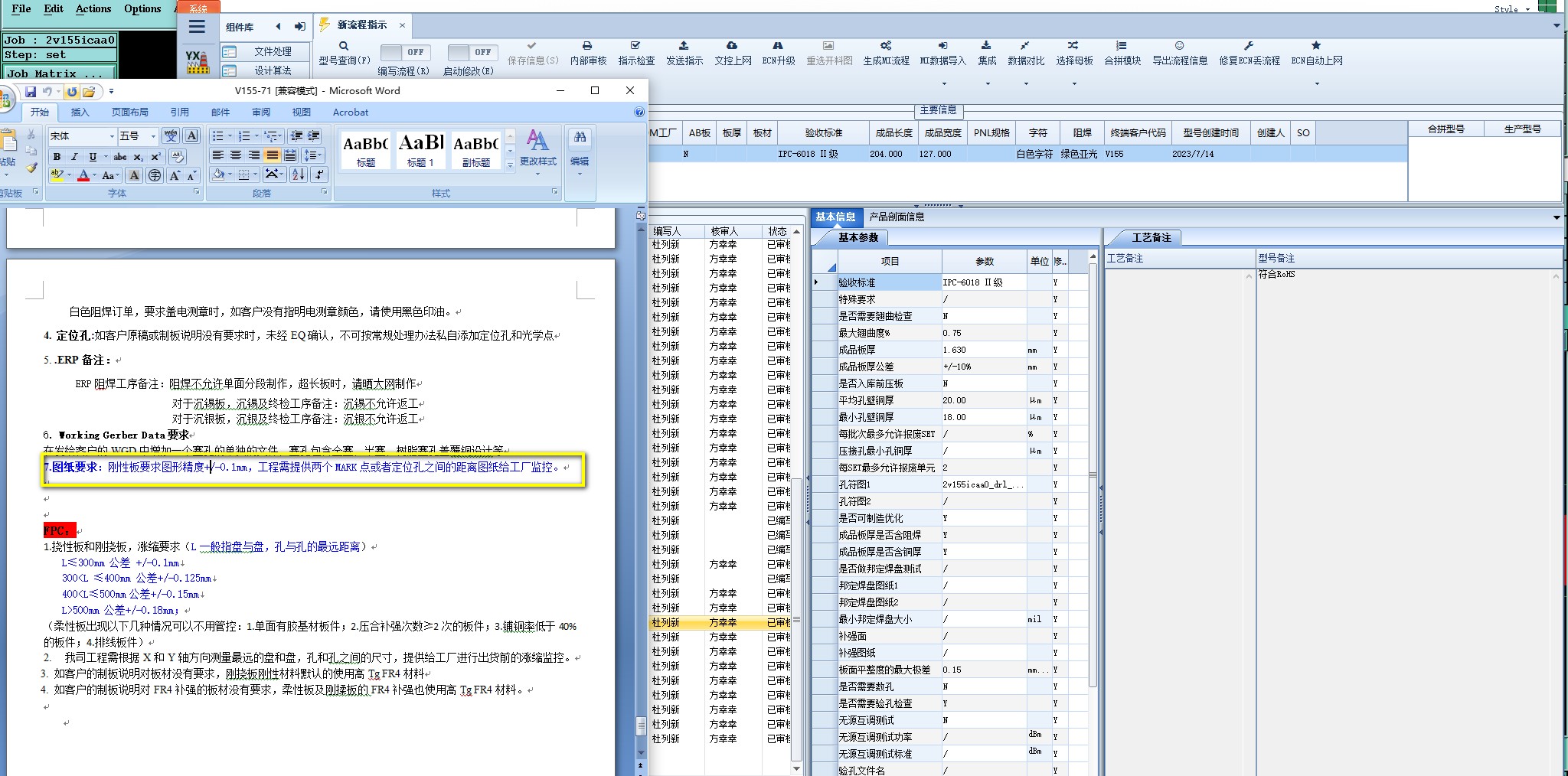This screenshot has height=776, width=1568.
Task: Open the MI数据导入 dropdown arrow
Action: 943,83
